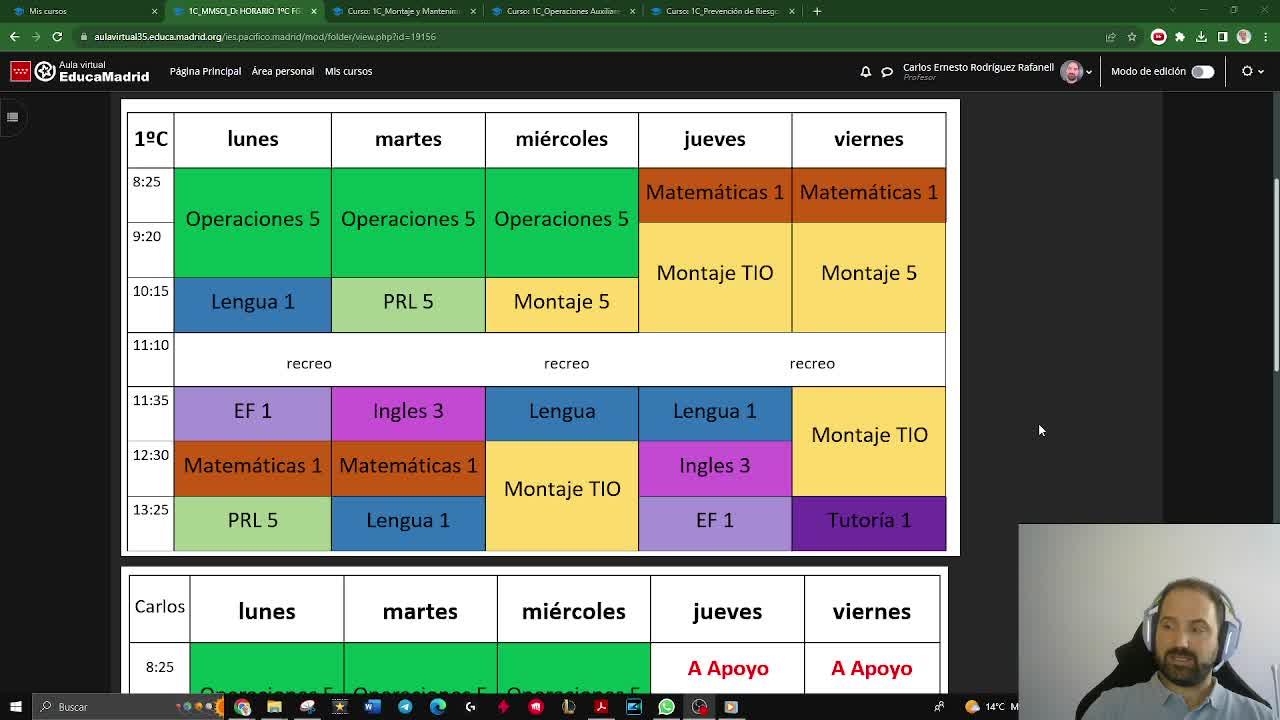Switch to the Curso 1C_Prevención de Riesgos tab
1280x720 pixels.
[x=722, y=11]
